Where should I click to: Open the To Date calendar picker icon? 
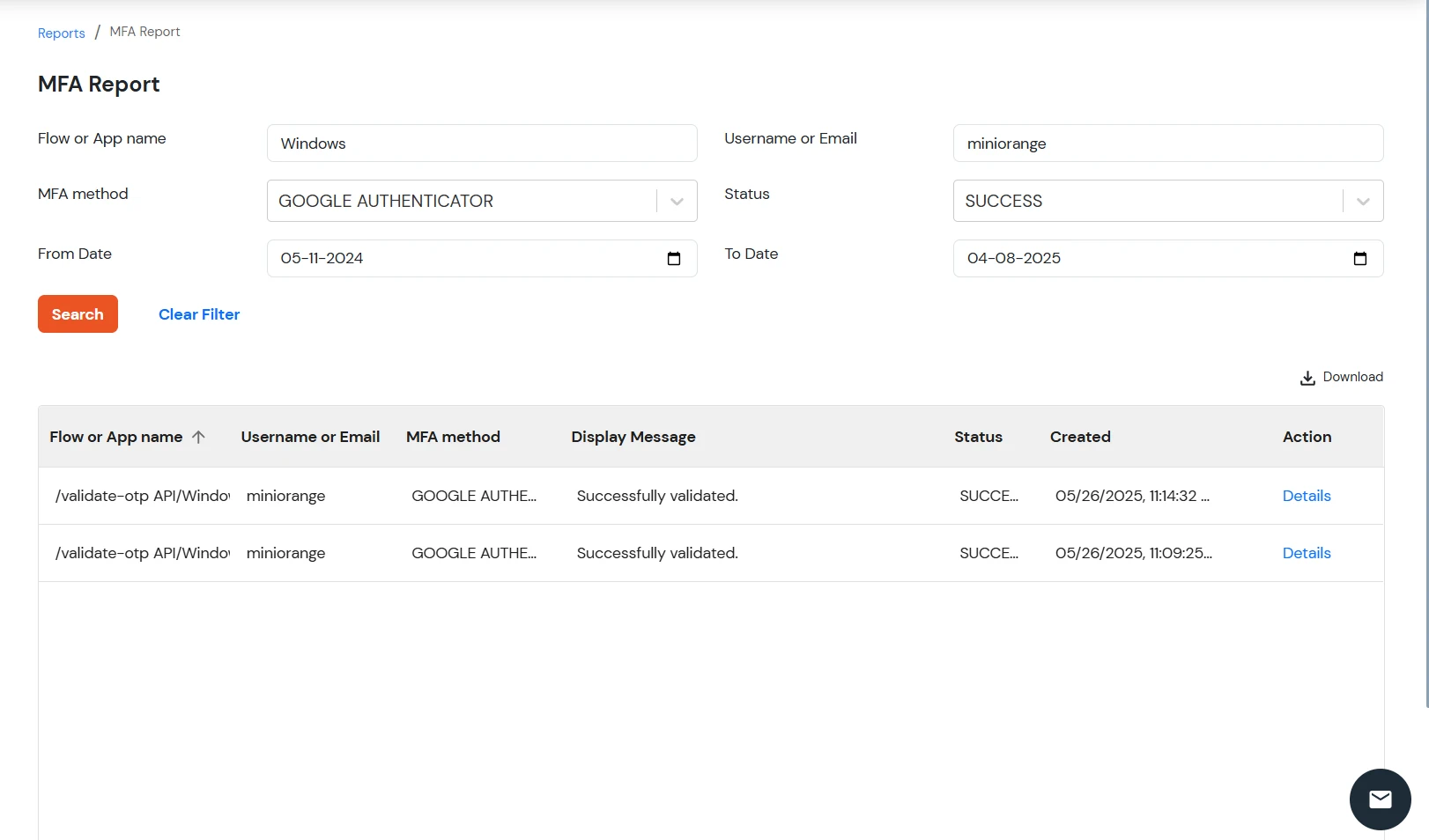coord(1360,258)
